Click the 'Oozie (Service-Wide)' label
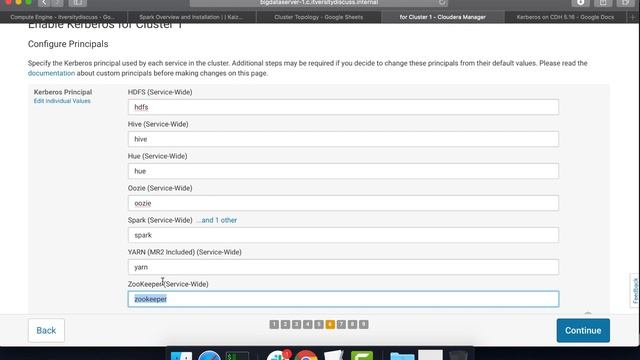 coord(160,188)
